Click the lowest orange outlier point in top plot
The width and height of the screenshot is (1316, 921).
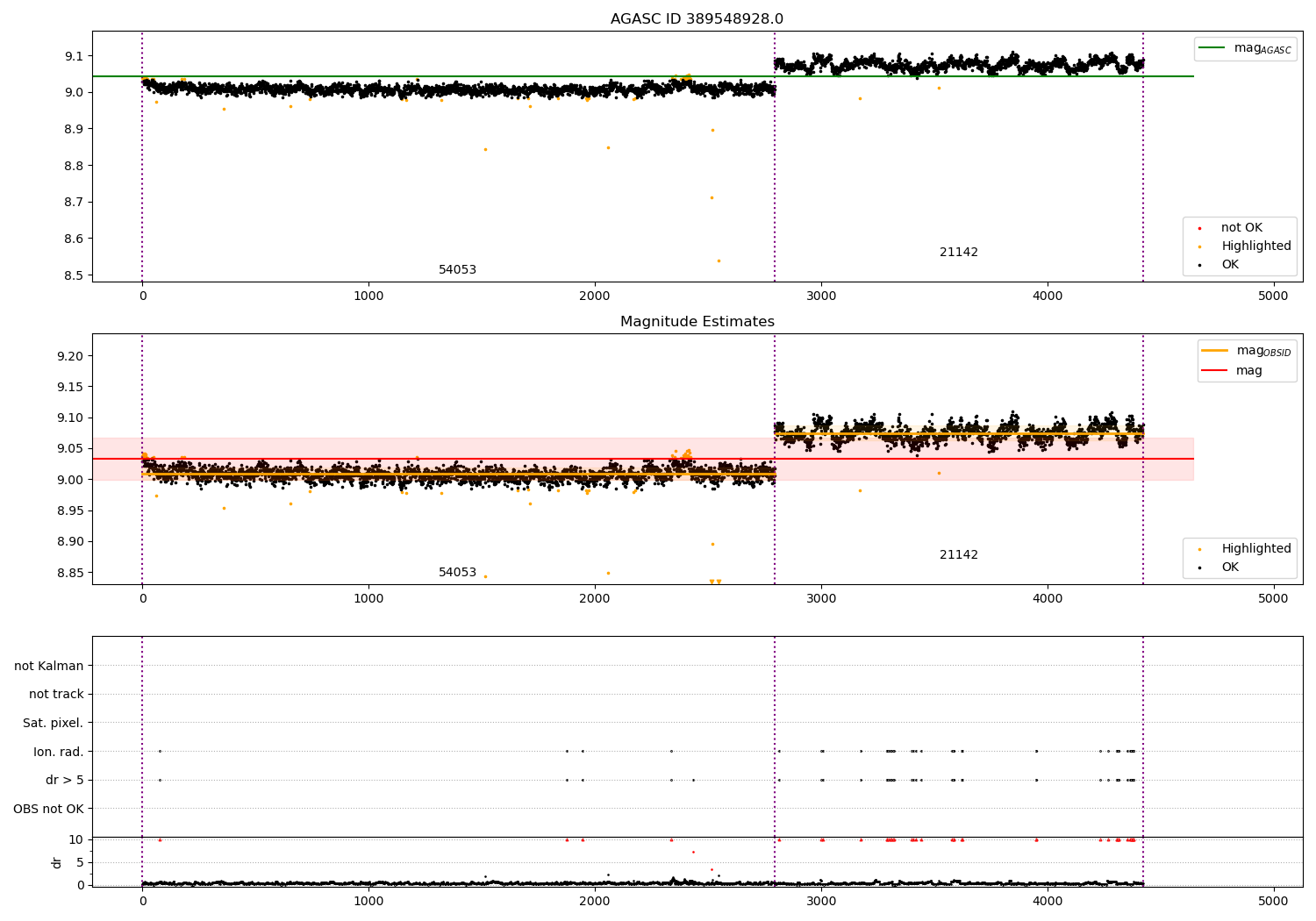coord(719,261)
